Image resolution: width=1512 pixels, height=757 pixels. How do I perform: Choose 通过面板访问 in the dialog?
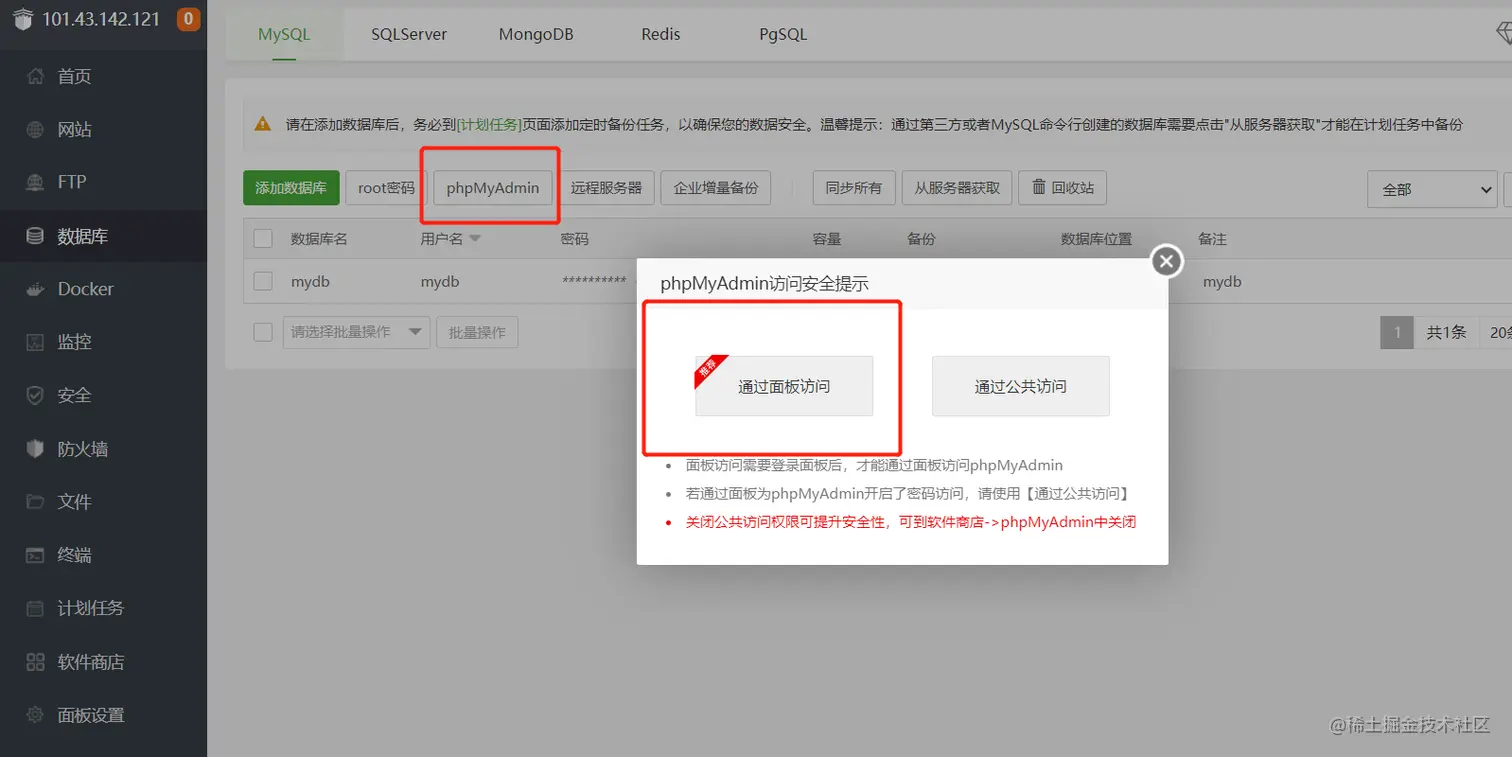(784, 386)
